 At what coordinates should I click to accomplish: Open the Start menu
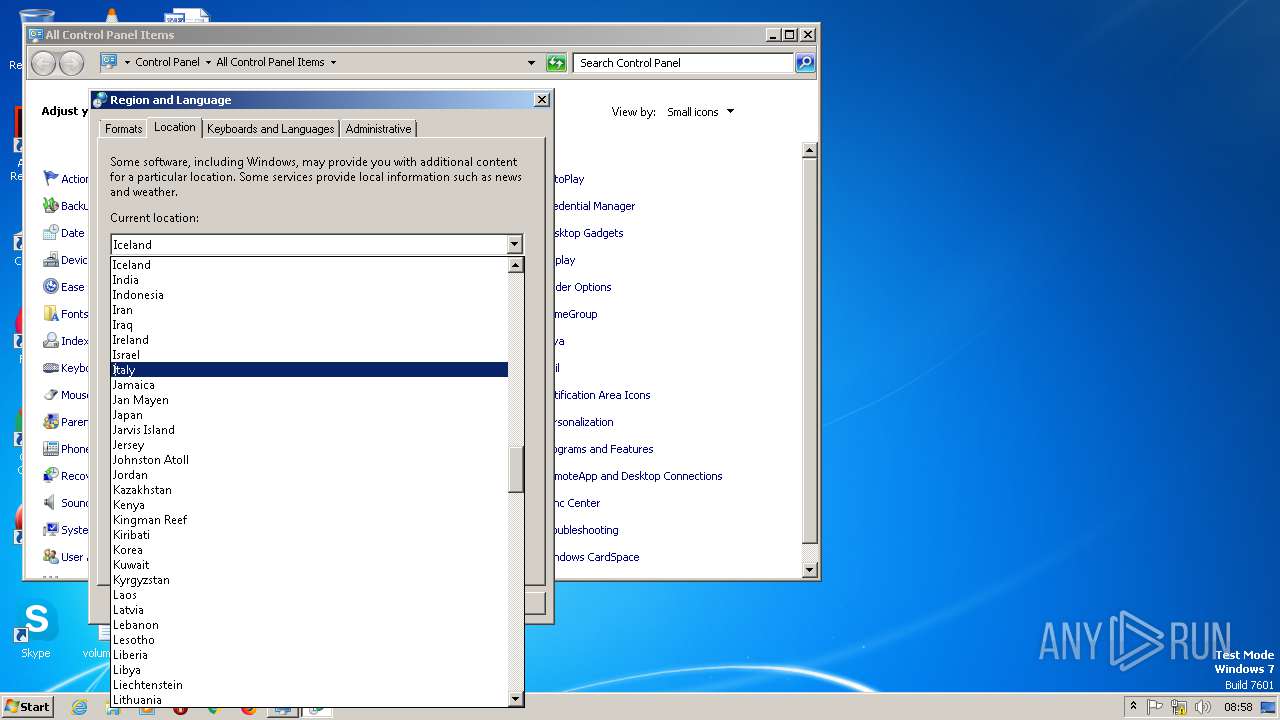(27, 706)
